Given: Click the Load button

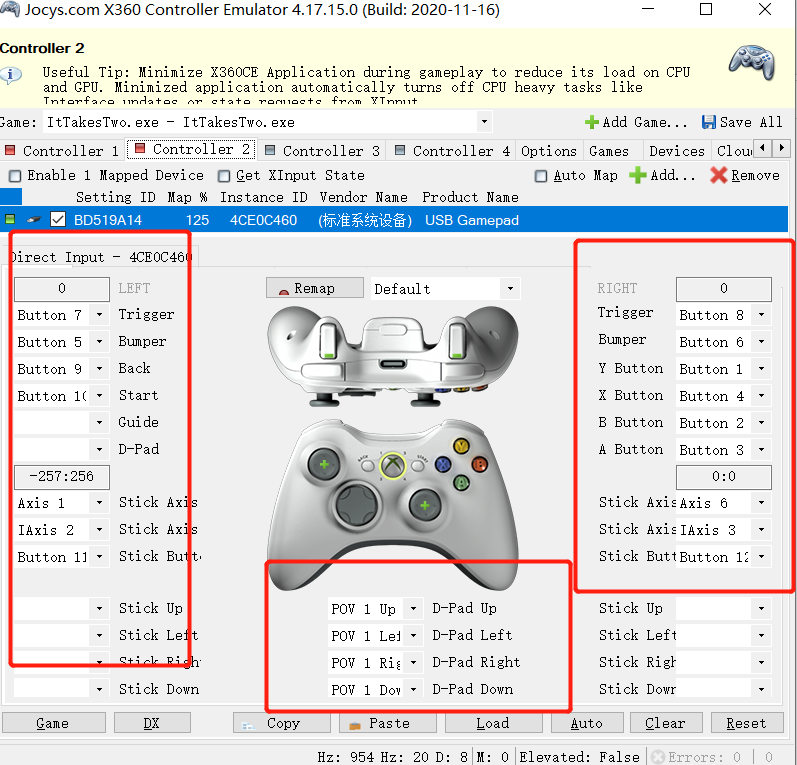Looking at the screenshot, I should point(494,723).
